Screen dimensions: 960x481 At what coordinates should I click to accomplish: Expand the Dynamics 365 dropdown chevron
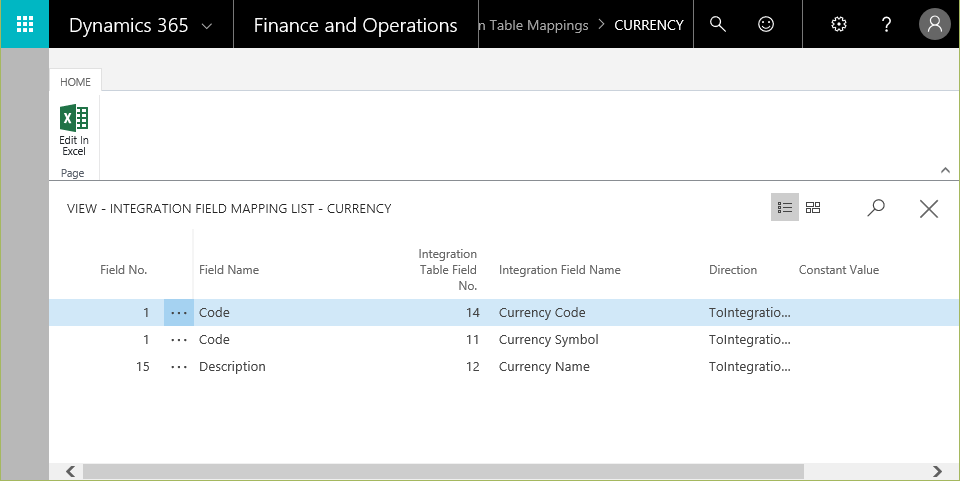tap(207, 26)
